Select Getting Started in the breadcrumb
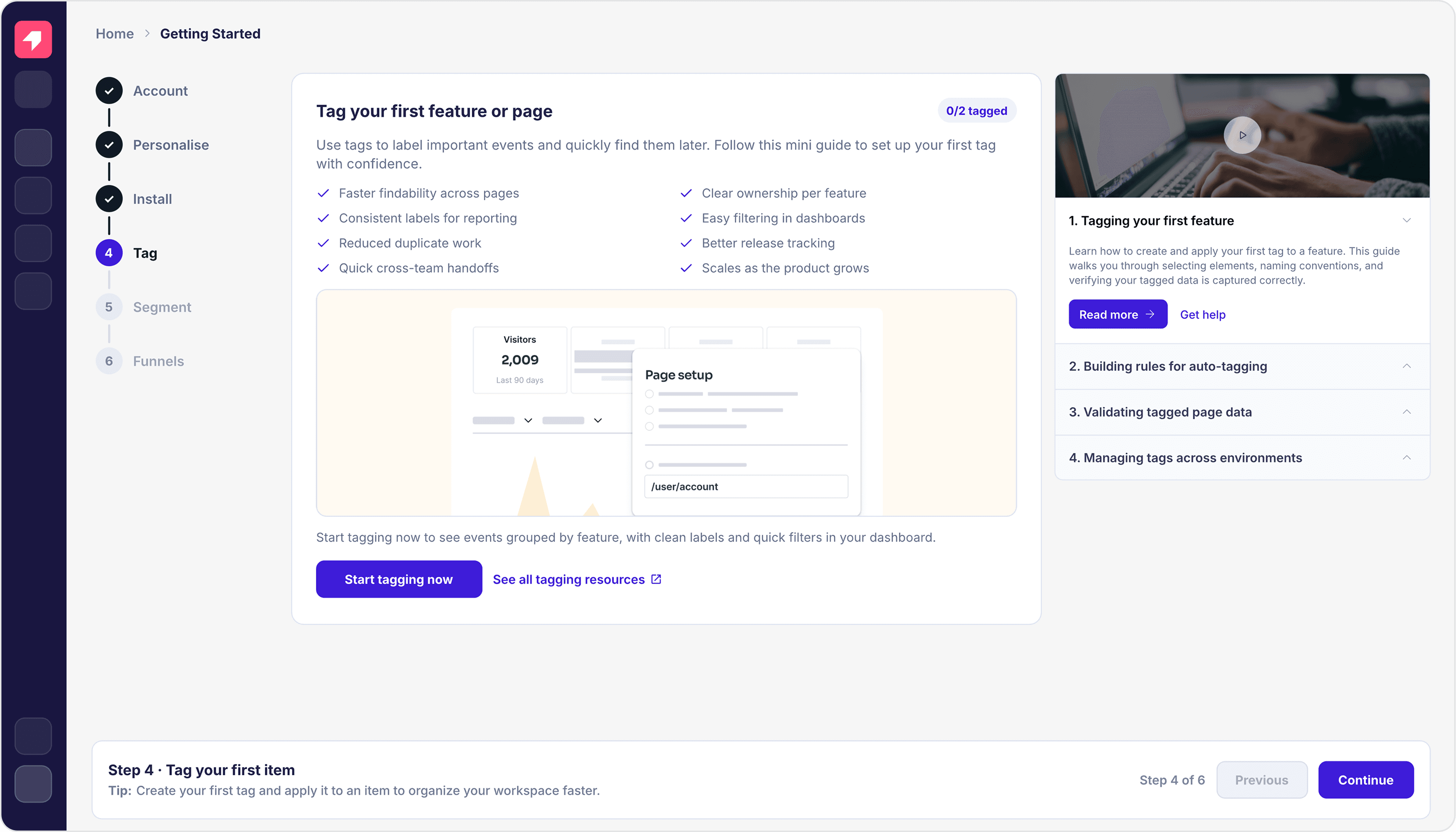Screen dimensions: 1456x832 coord(210,34)
